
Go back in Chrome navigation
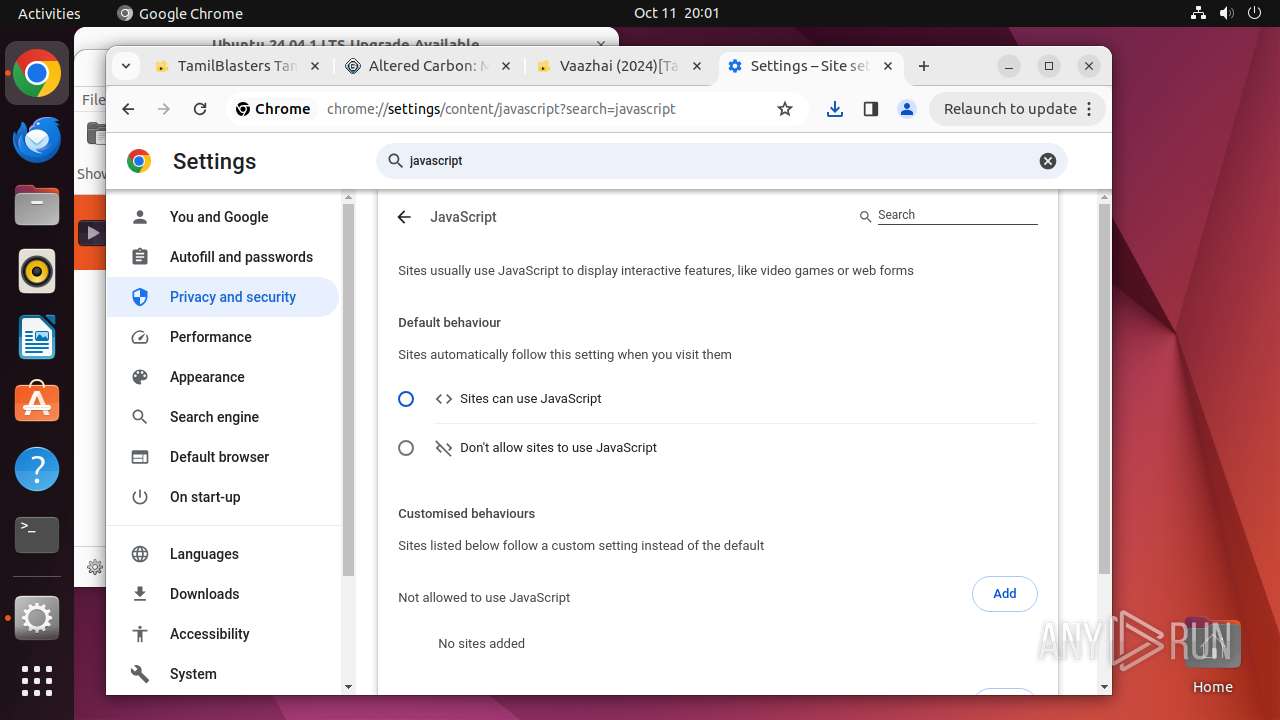coord(128,109)
